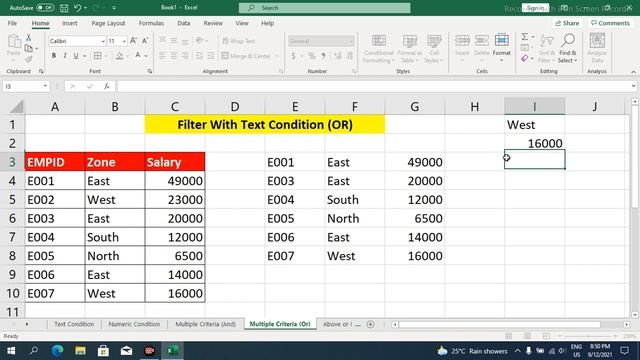The height and width of the screenshot is (360, 640).
Task: Click the Comments button
Action: pyautogui.click(x=610, y=23)
